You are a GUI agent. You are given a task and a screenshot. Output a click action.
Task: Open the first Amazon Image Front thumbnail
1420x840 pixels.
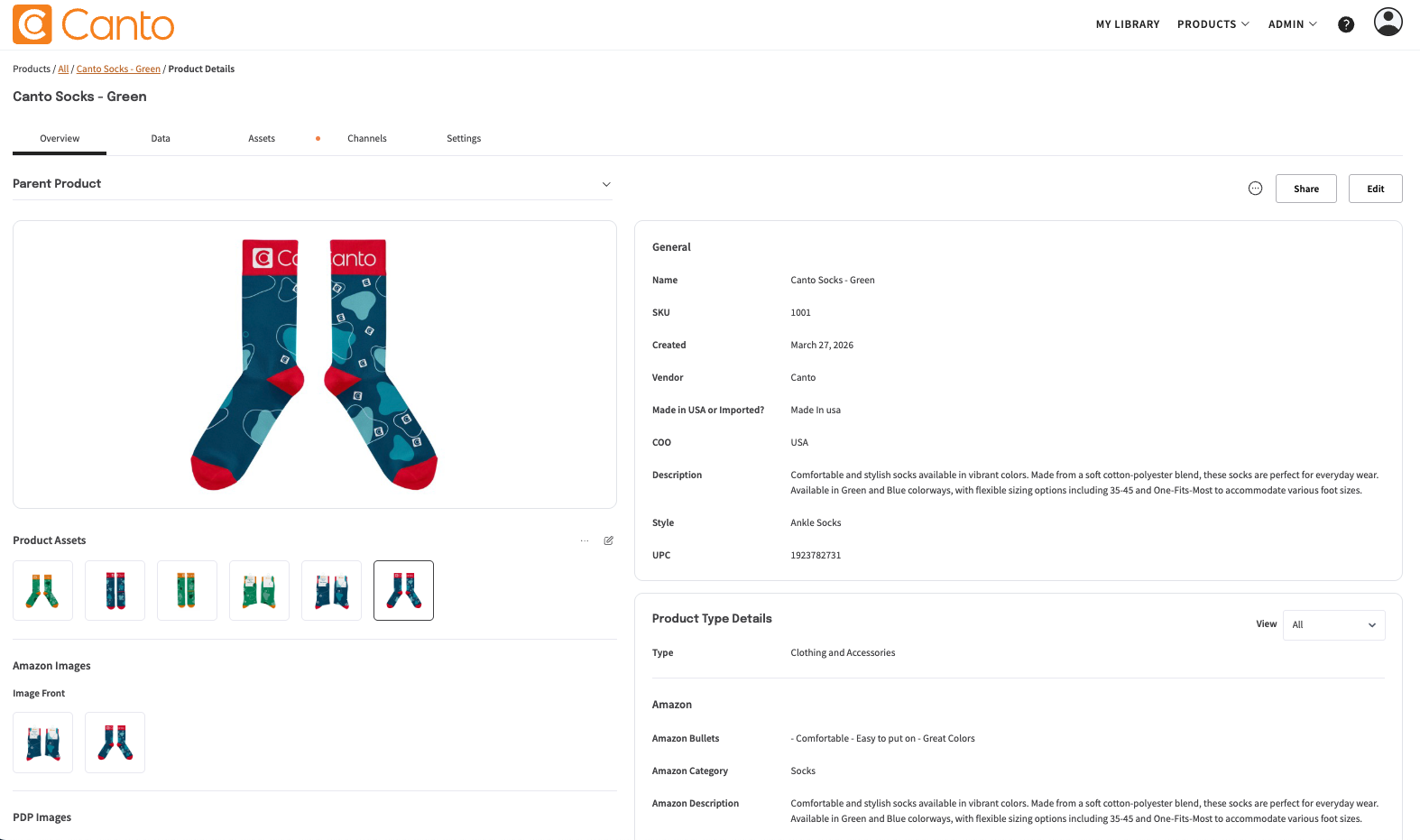42,743
